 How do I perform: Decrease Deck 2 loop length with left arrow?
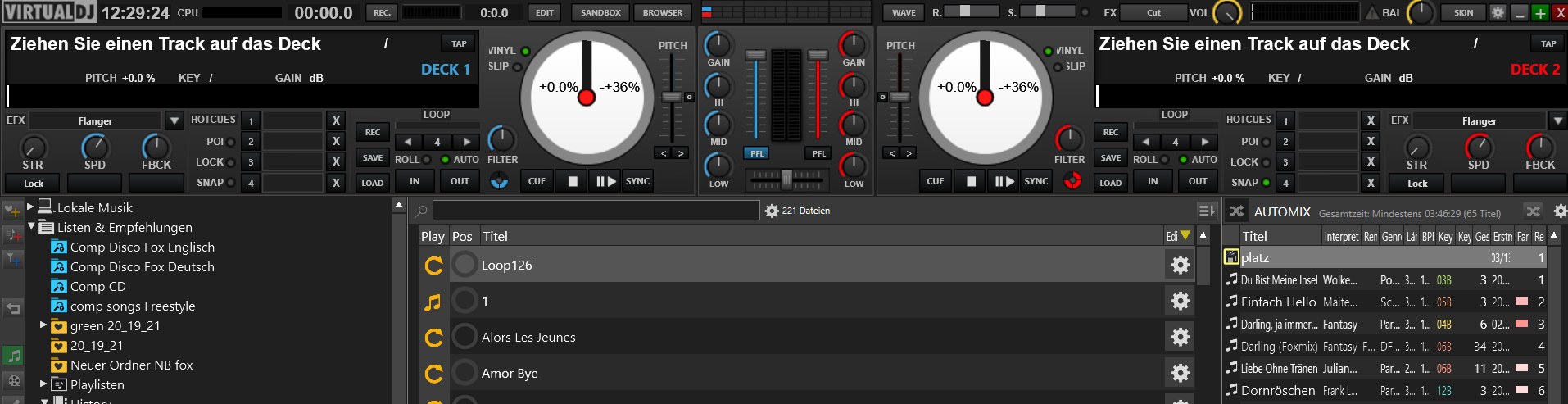(1146, 142)
